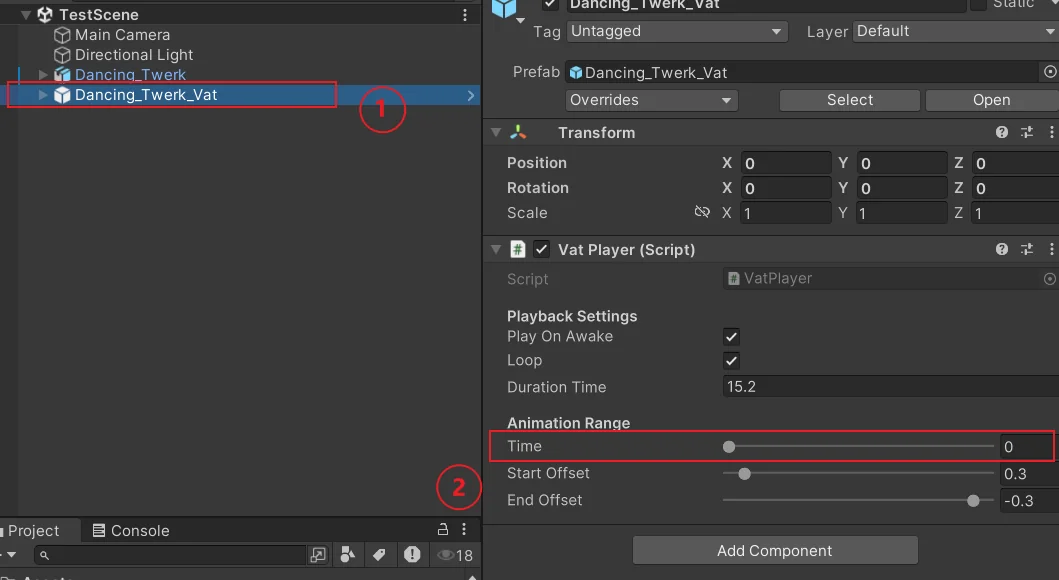Image resolution: width=1059 pixels, height=580 pixels.
Task: Open Transform component kebab menu
Action: [1051, 132]
